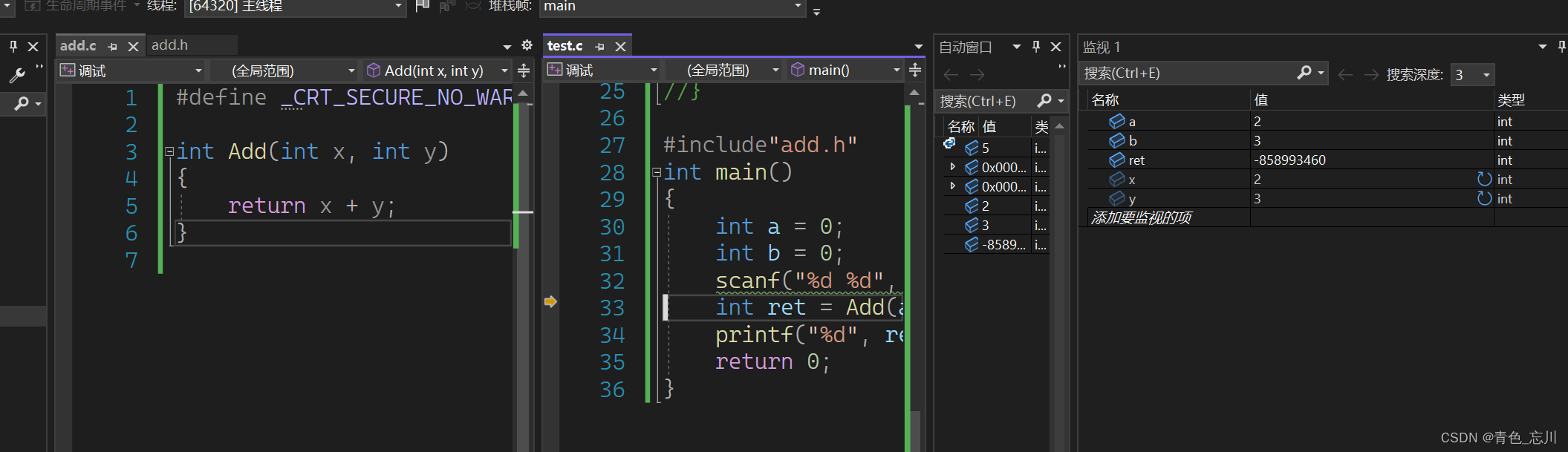Expand the first 0x000... row in 自动窗口
The width and height of the screenshot is (1568, 452).
[952, 167]
